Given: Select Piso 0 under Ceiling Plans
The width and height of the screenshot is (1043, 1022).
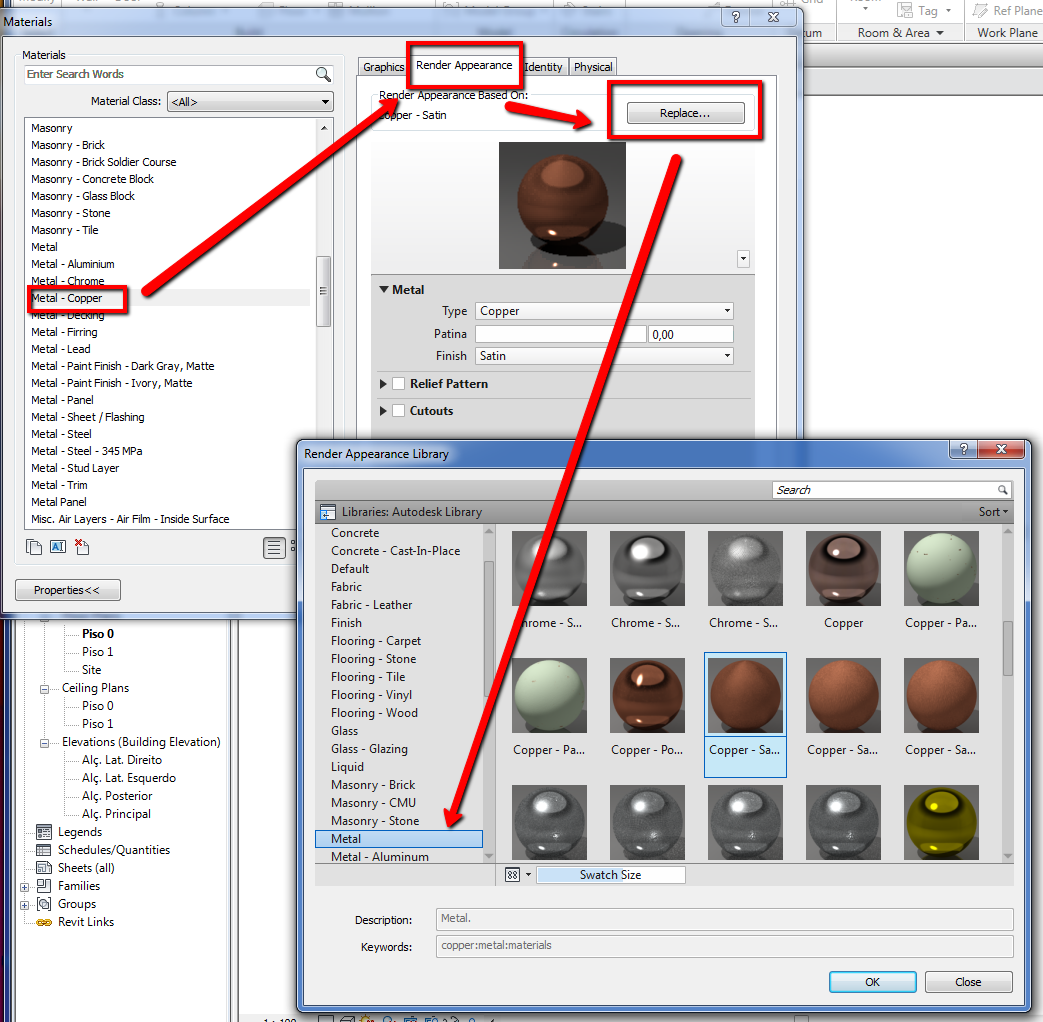Looking at the screenshot, I should 98,706.
